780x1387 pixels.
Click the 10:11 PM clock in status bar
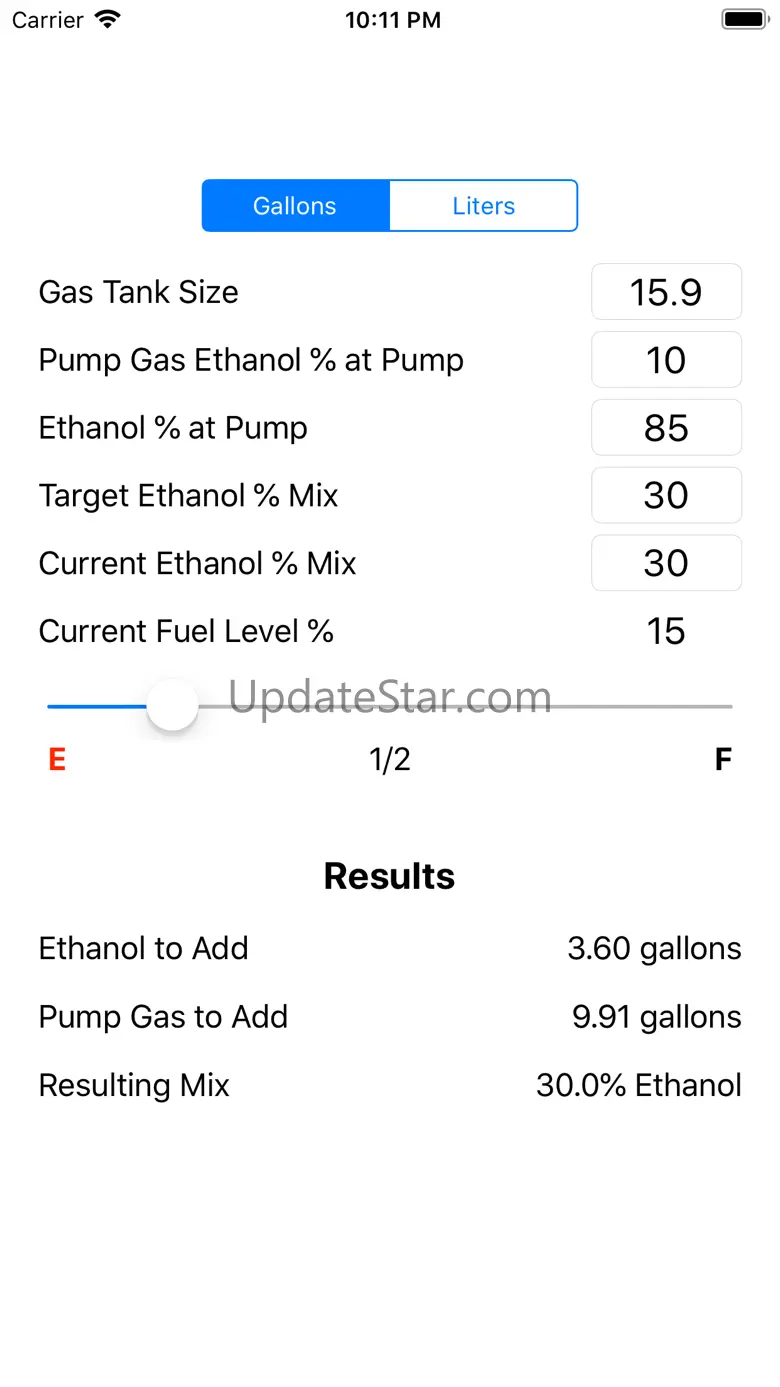[392, 20]
